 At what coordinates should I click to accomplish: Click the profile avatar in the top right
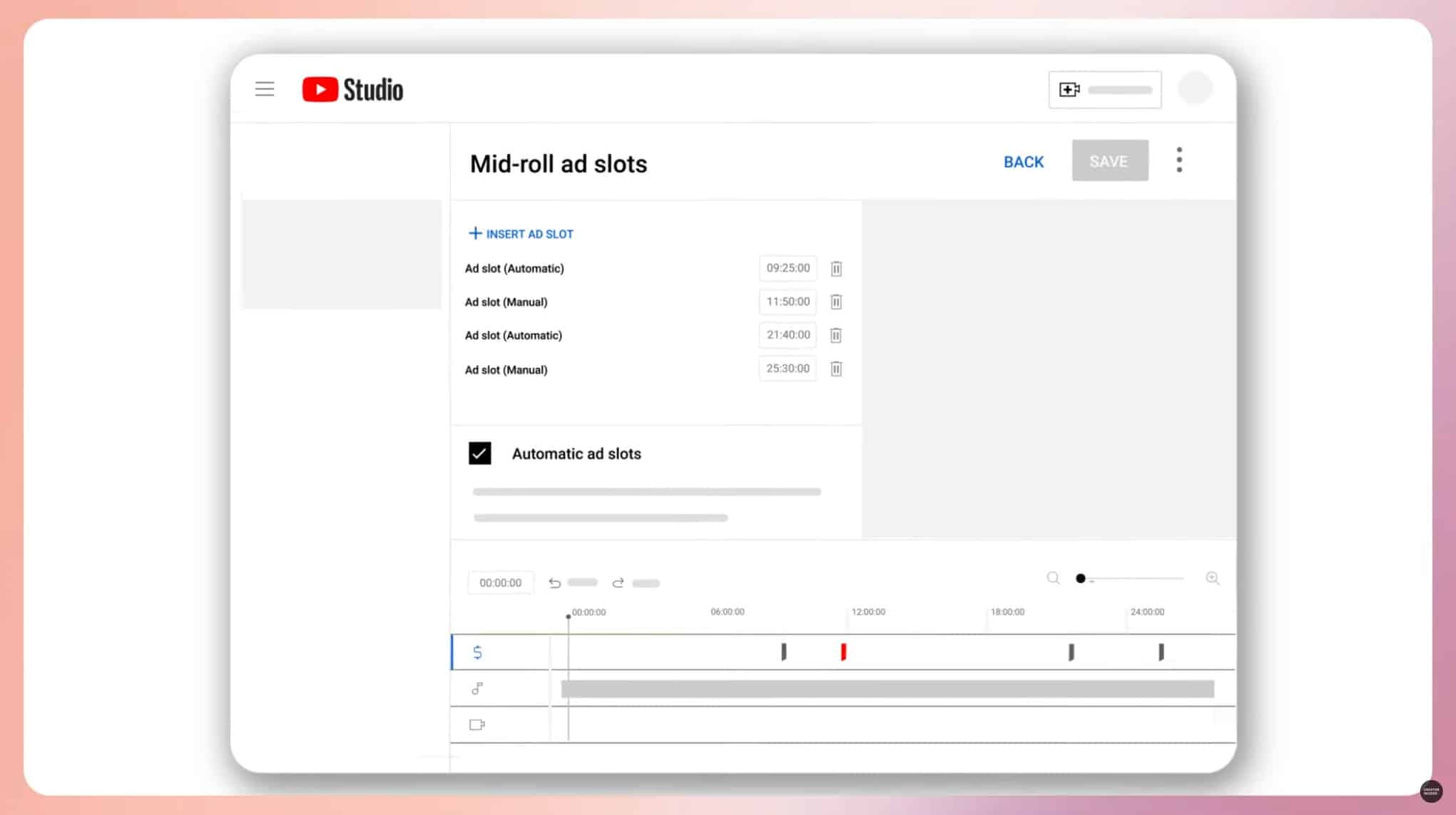tap(1195, 88)
